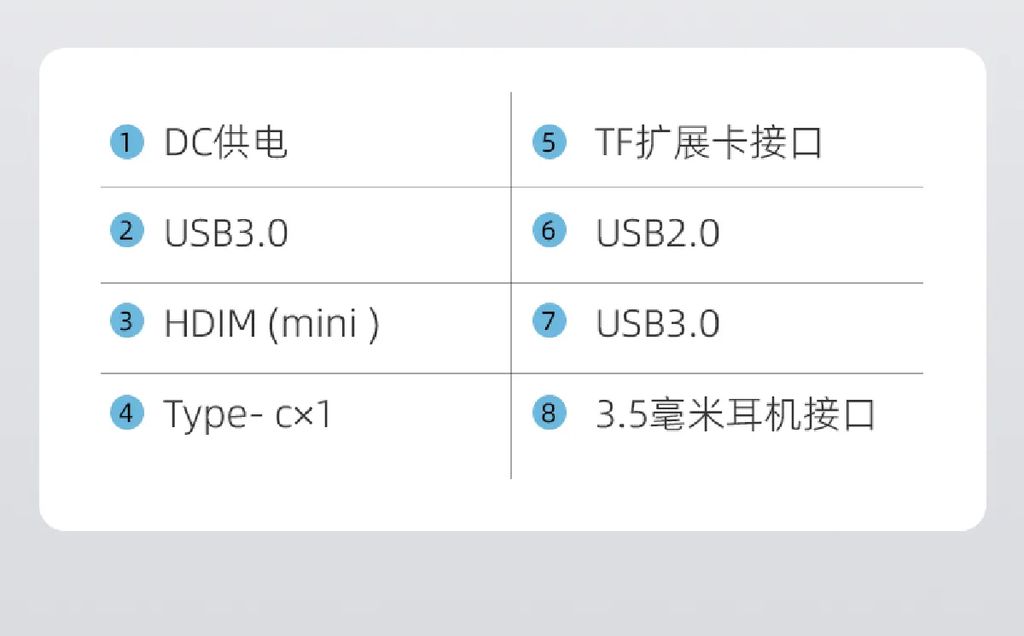Click the TF扩展卡接口 label
This screenshot has height=636, width=1024.
(709, 143)
